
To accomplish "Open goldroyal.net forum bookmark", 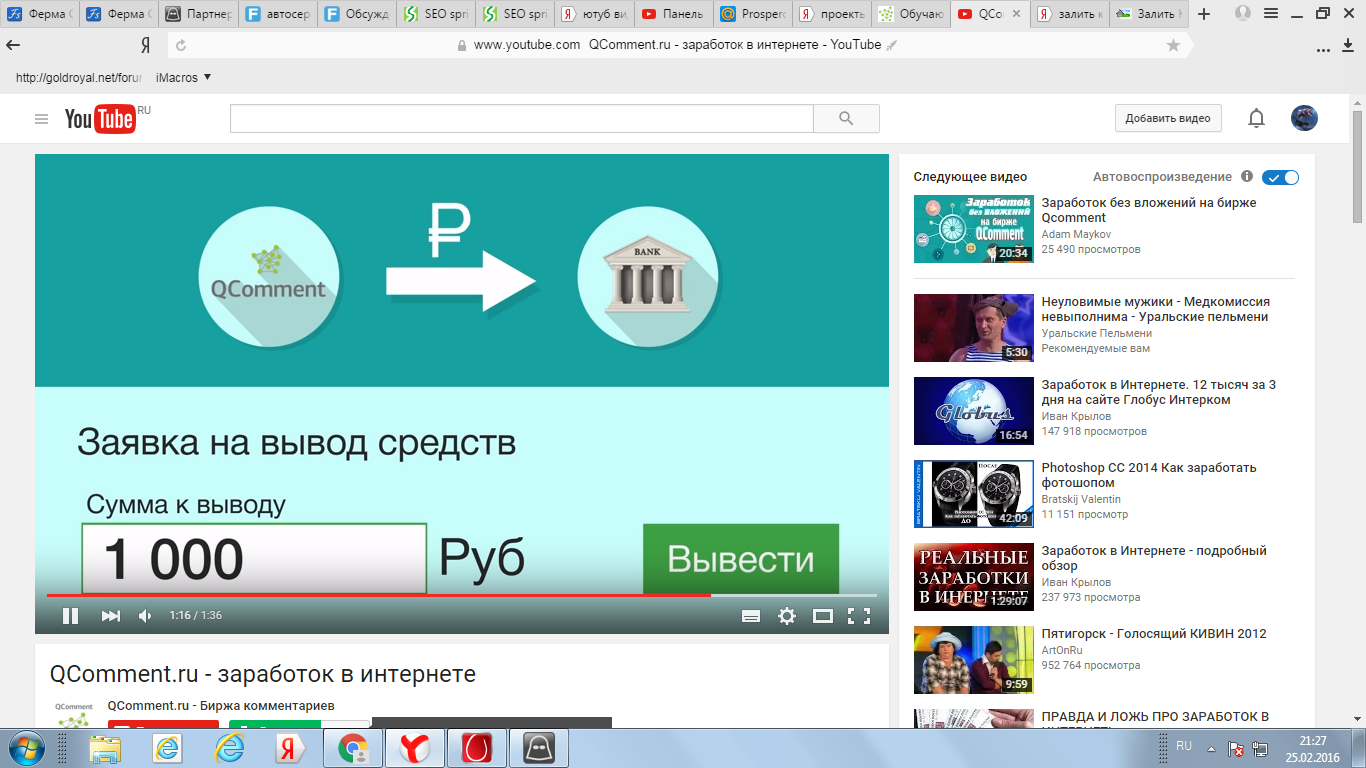I will (79, 77).
